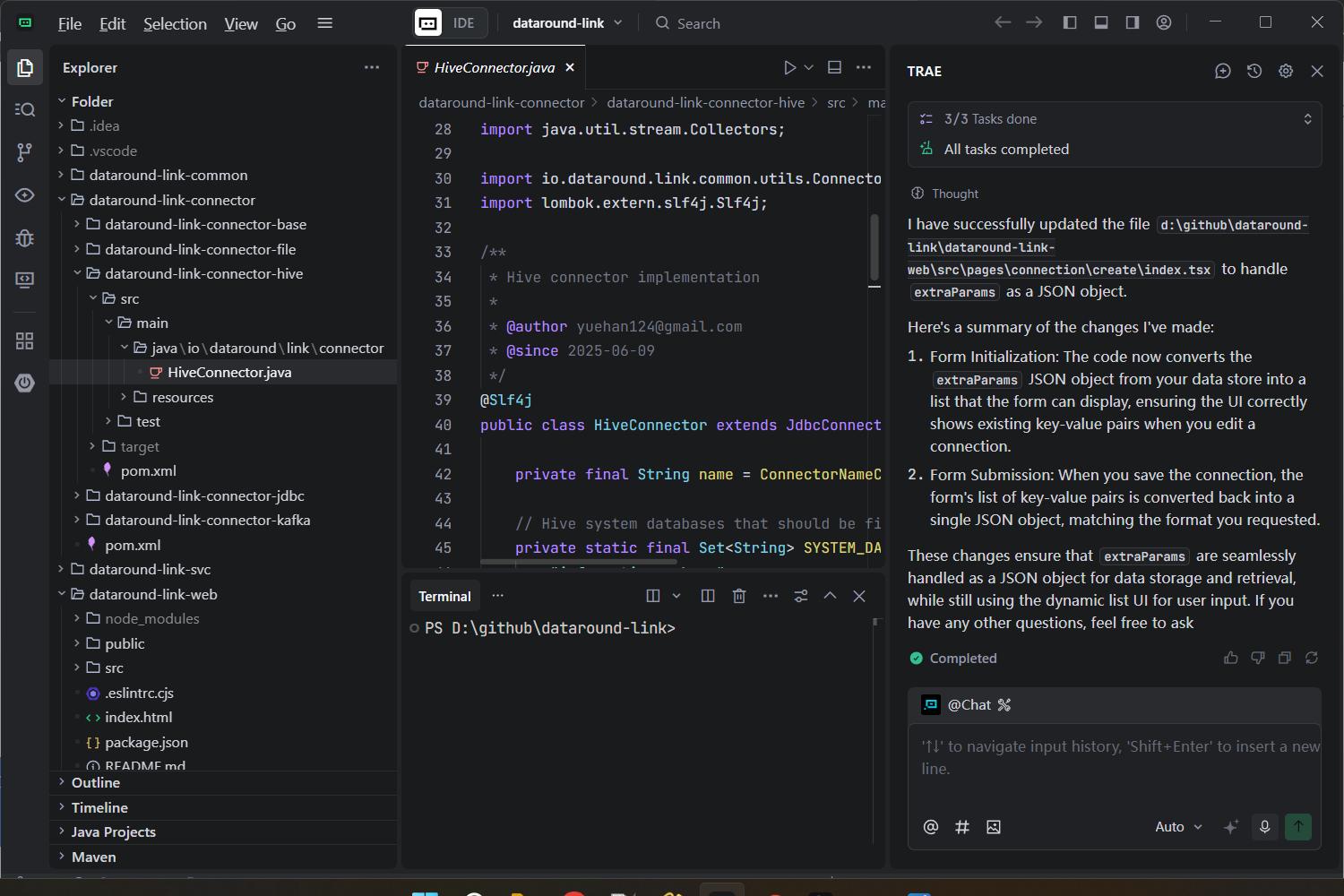
Task: Click the thumbs up feedback icon
Action: [x=1230, y=658]
